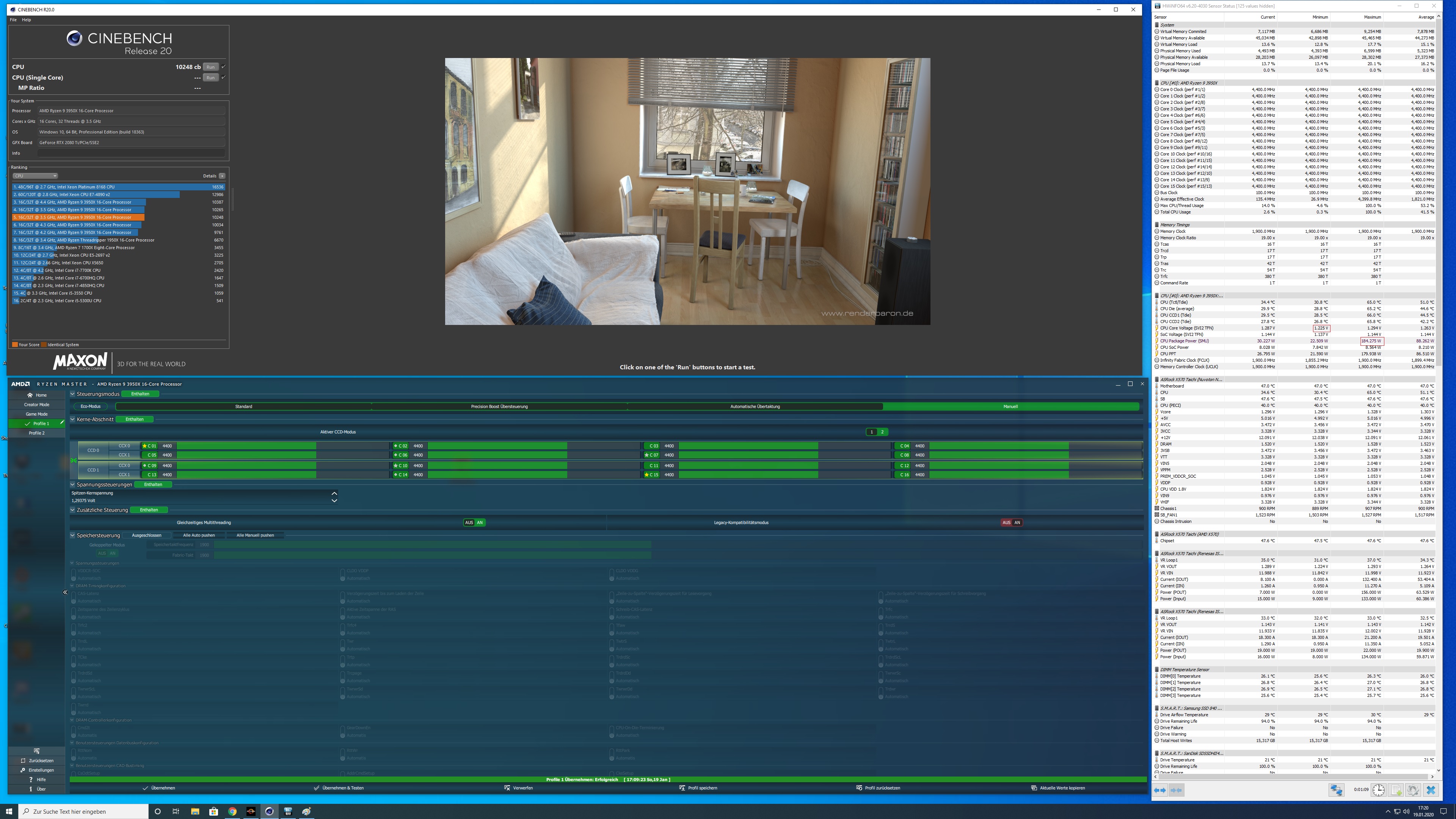The height and width of the screenshot is (819, 1456).
Task: Open Paint icon in the Windows taskbar
Action: tap(306, 811)
